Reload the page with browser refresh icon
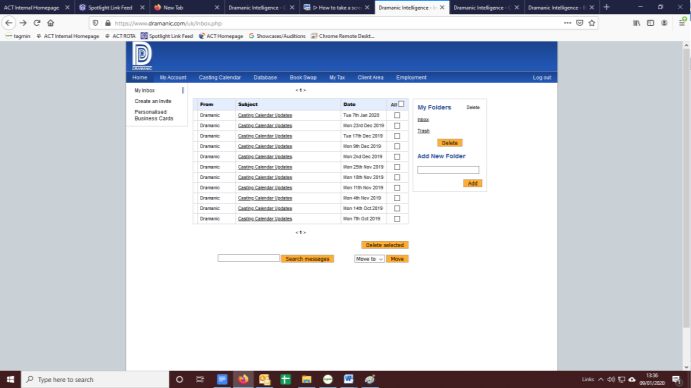The width and height of the screenshot is (691, 388). tap(37, 23)
